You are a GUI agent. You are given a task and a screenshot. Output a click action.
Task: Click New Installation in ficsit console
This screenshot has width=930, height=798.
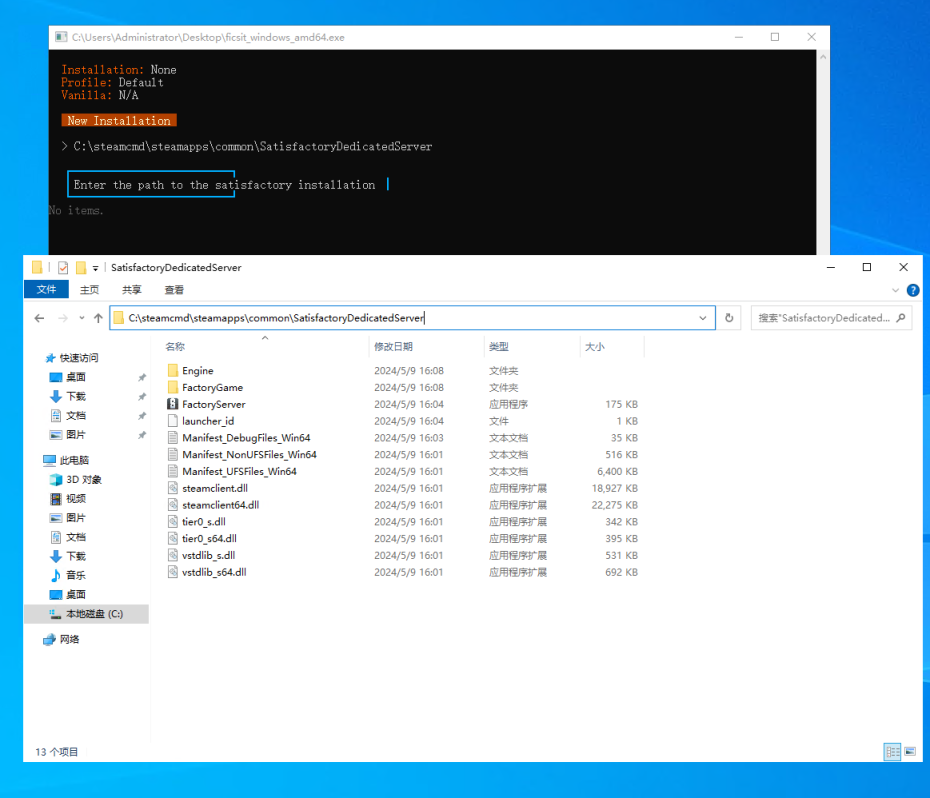pos(119,120)
